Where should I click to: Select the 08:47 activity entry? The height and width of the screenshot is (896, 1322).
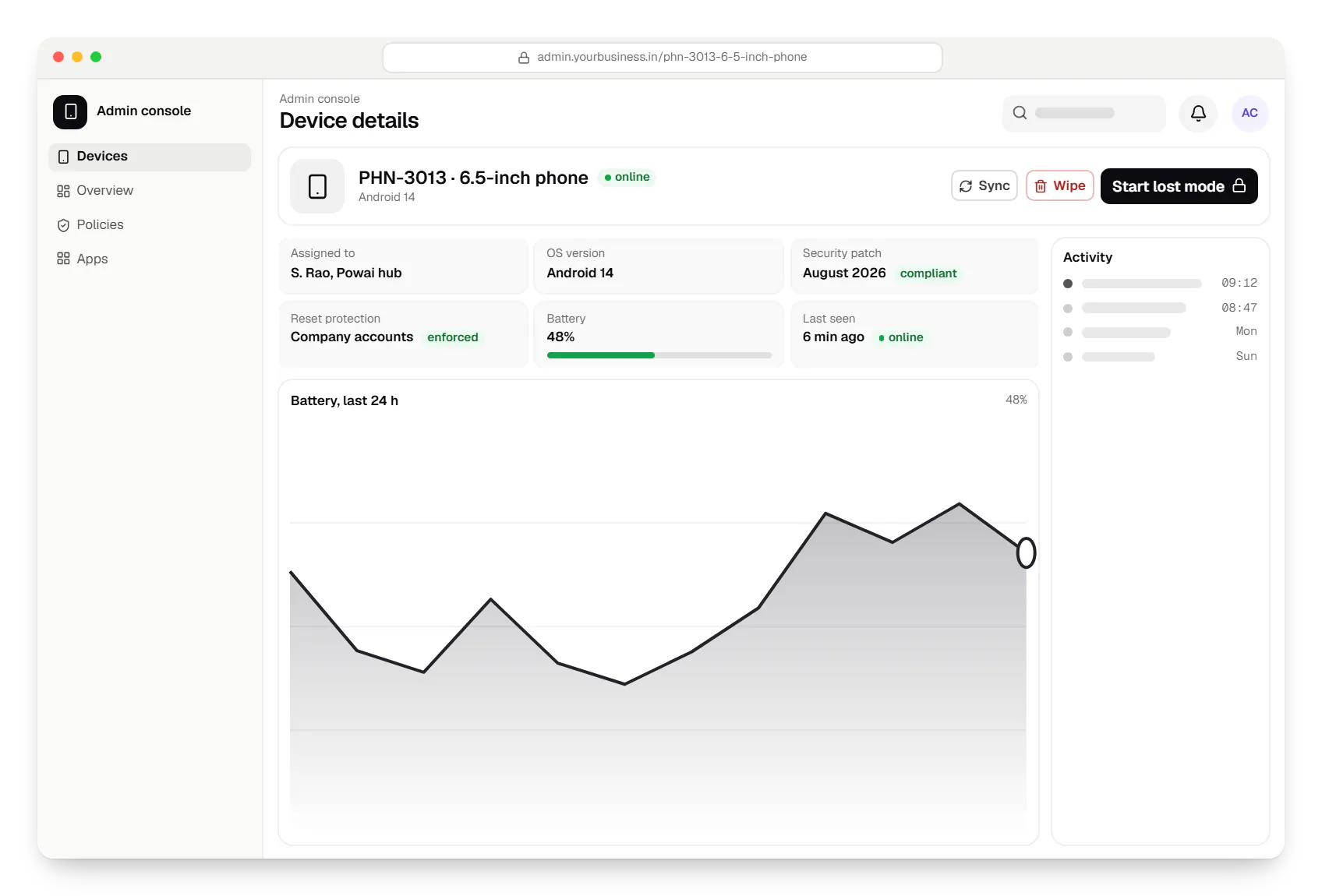click(1160, 309)
